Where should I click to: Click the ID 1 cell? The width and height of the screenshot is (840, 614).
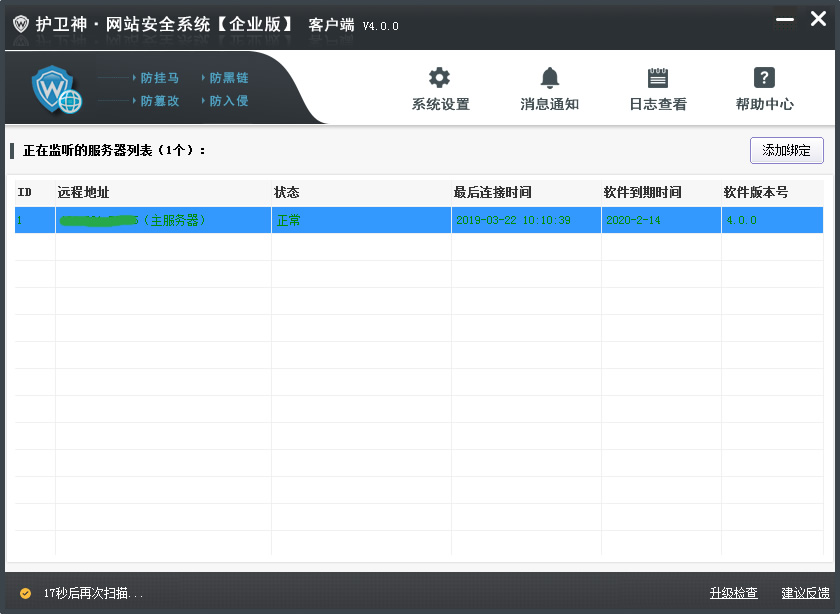(35, 220)
